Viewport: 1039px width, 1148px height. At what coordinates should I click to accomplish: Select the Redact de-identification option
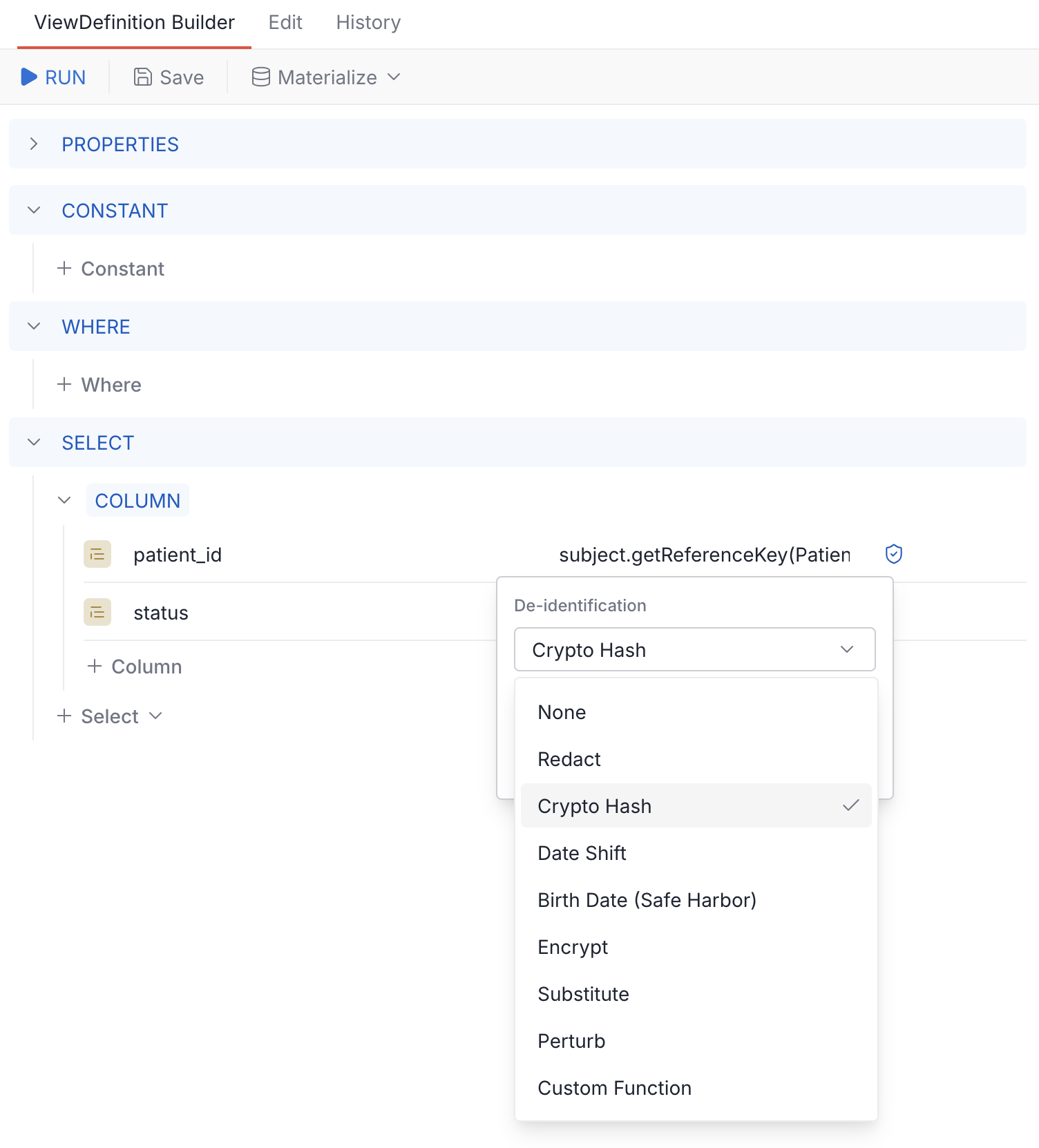coord(569,758)
